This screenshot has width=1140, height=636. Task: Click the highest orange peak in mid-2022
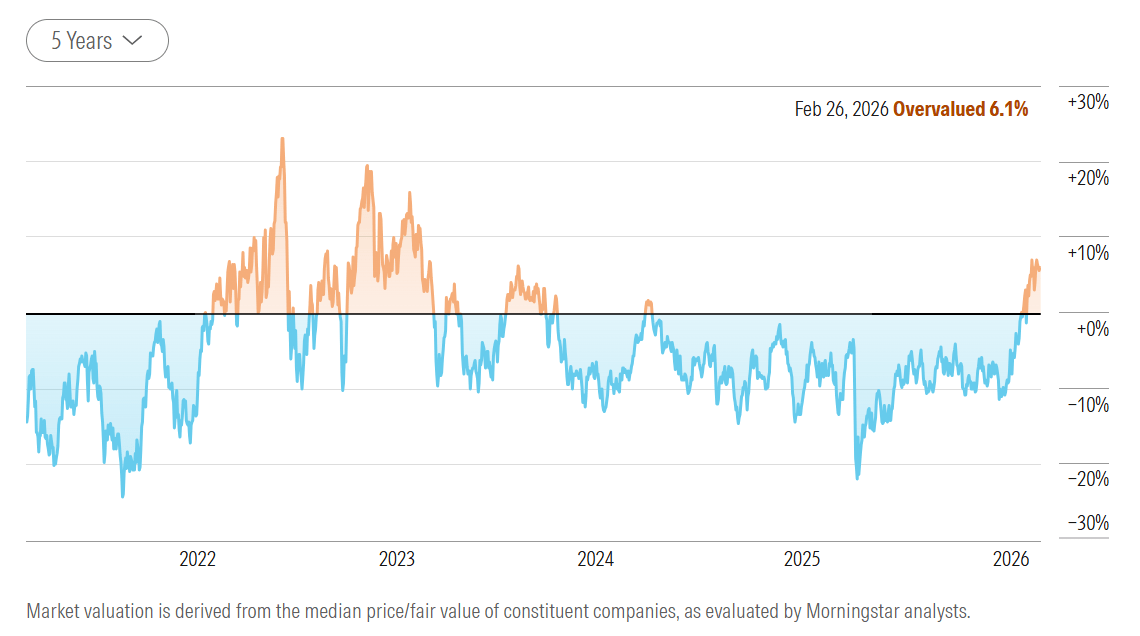[x=282, y=140]
